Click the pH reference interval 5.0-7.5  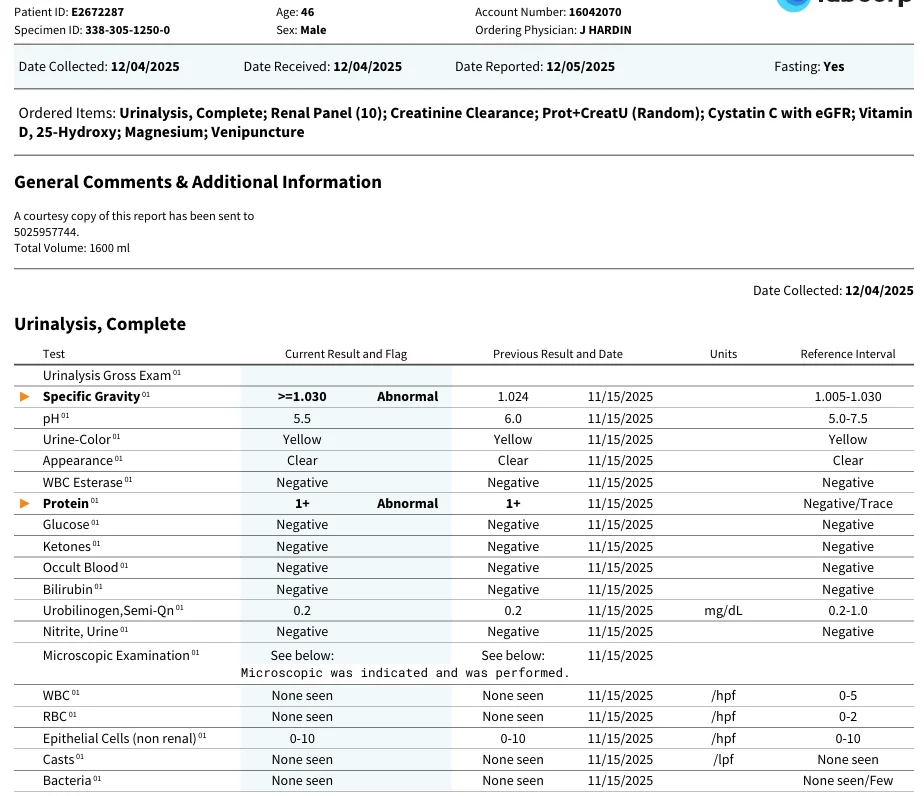click(x=847, y=418)
